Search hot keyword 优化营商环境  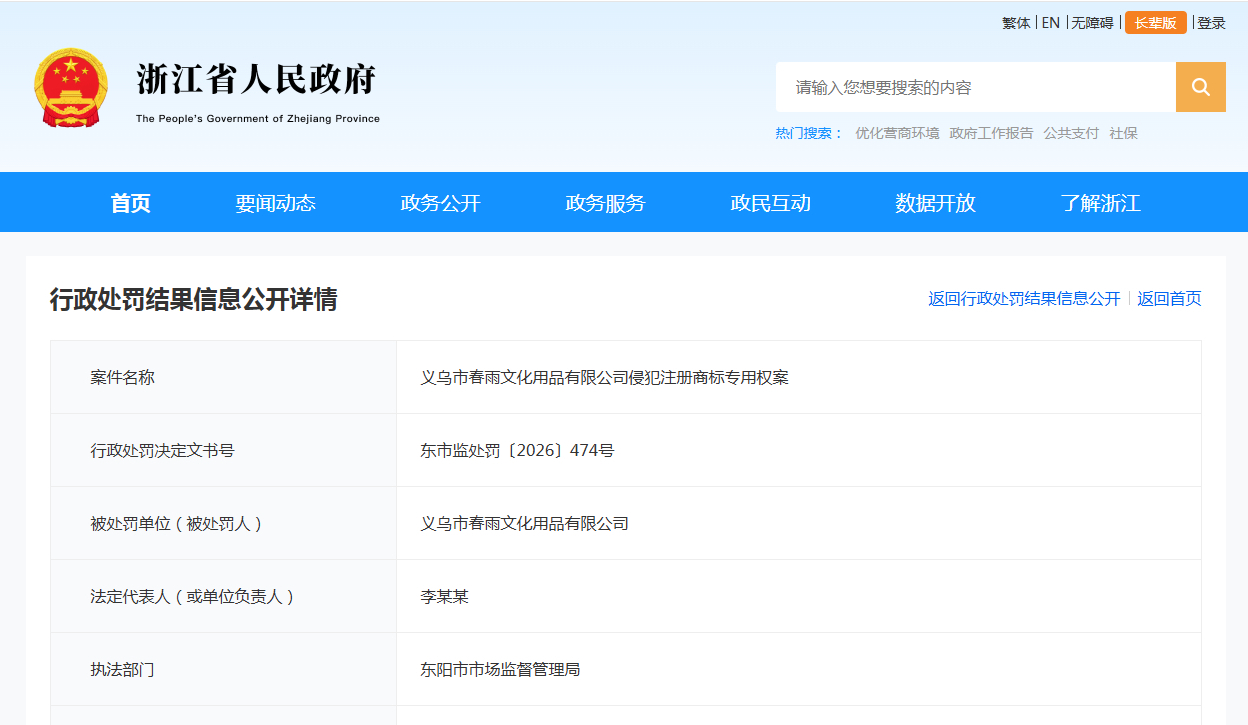point(897,133)
